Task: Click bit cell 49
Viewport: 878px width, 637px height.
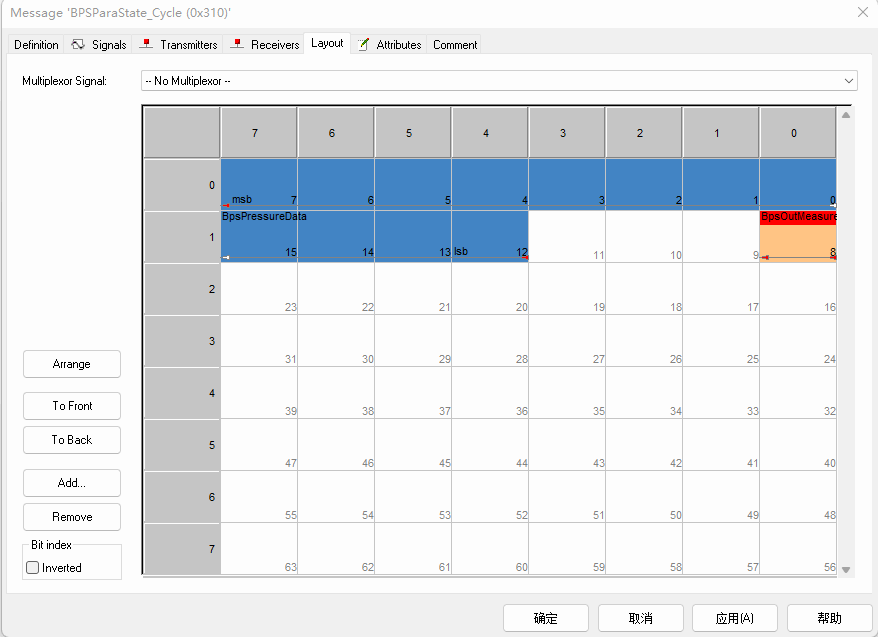Action: pyautogui.click(x=721, y=497)
